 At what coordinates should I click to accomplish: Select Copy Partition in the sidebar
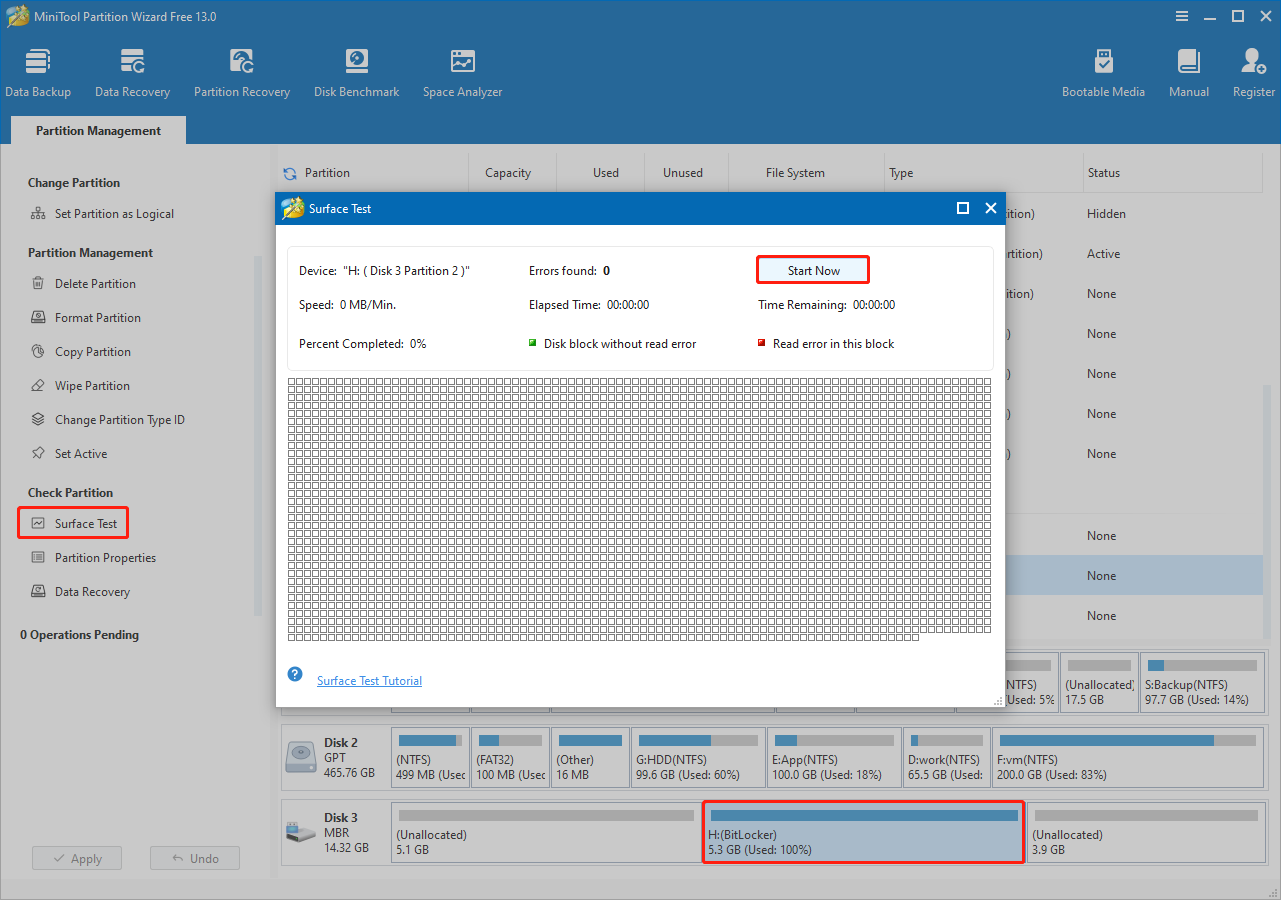click(94, 351)
